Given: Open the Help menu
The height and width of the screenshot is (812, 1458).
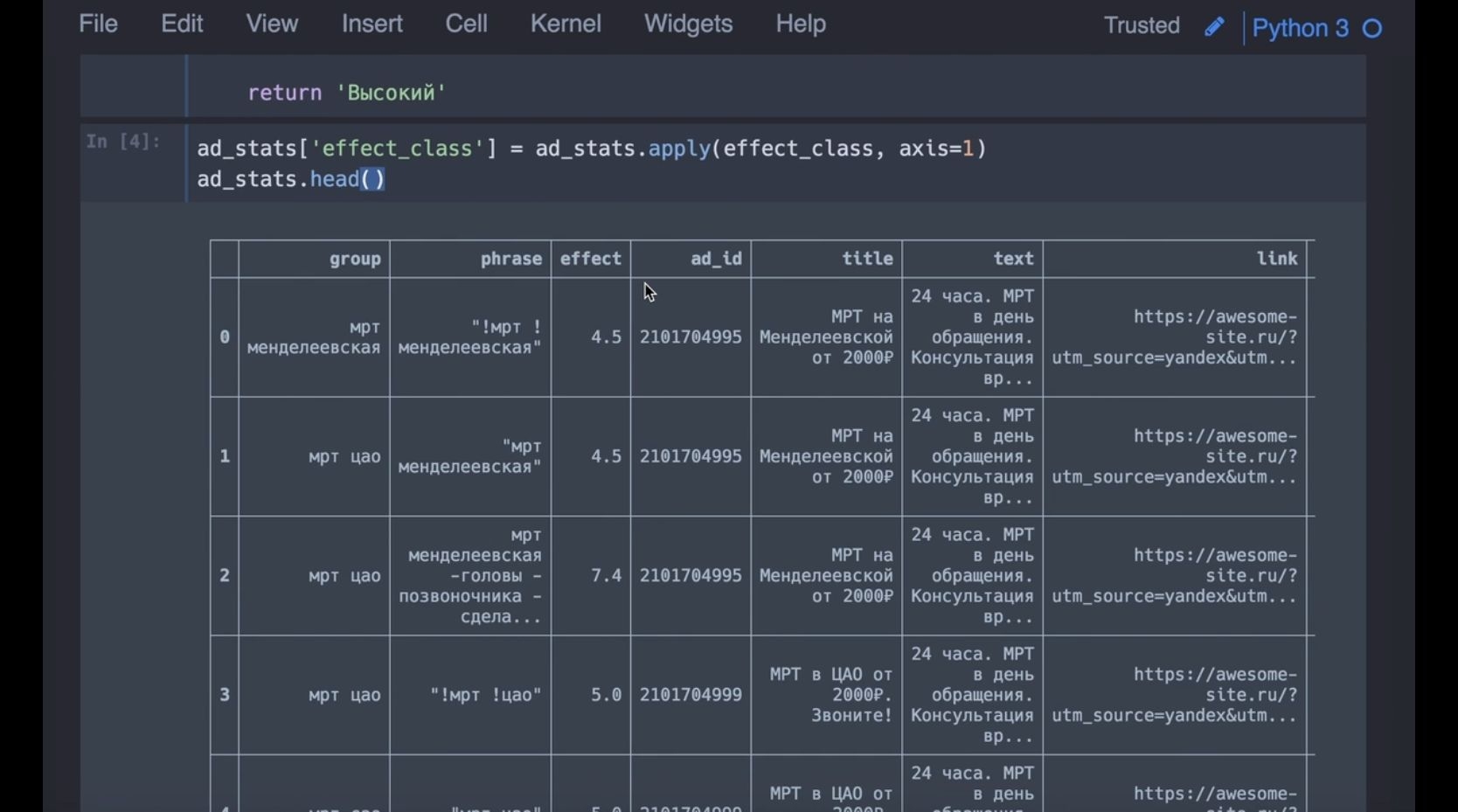Looking at the screenshot, I should click(x=801, y=24).
